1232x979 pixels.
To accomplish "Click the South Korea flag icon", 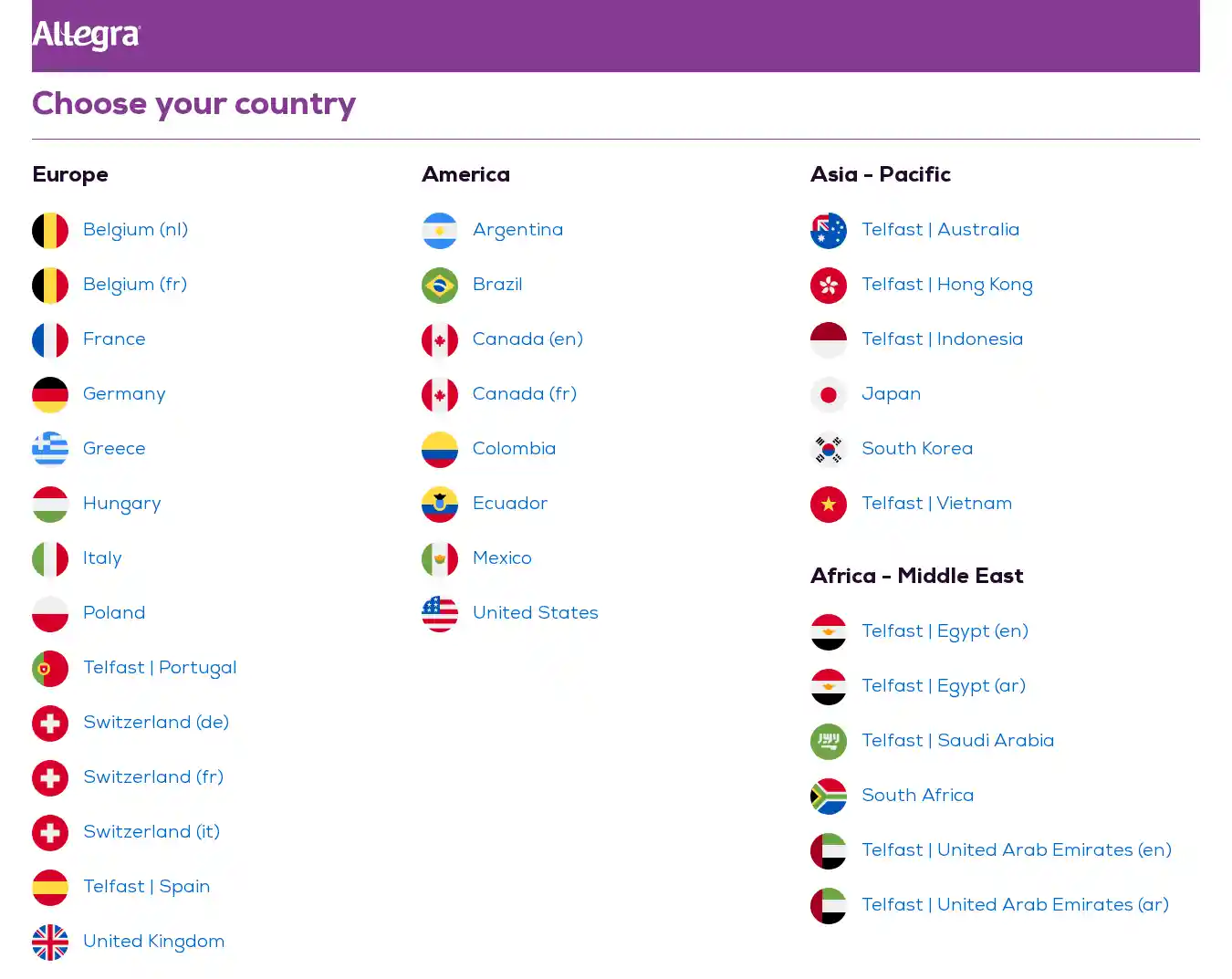I will [829, 450].
